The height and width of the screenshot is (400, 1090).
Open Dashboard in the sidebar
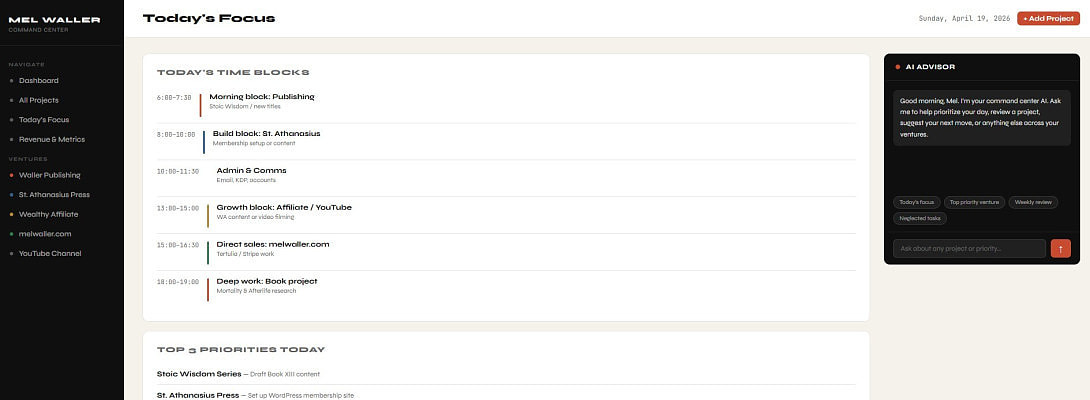(x=39, y=80)
